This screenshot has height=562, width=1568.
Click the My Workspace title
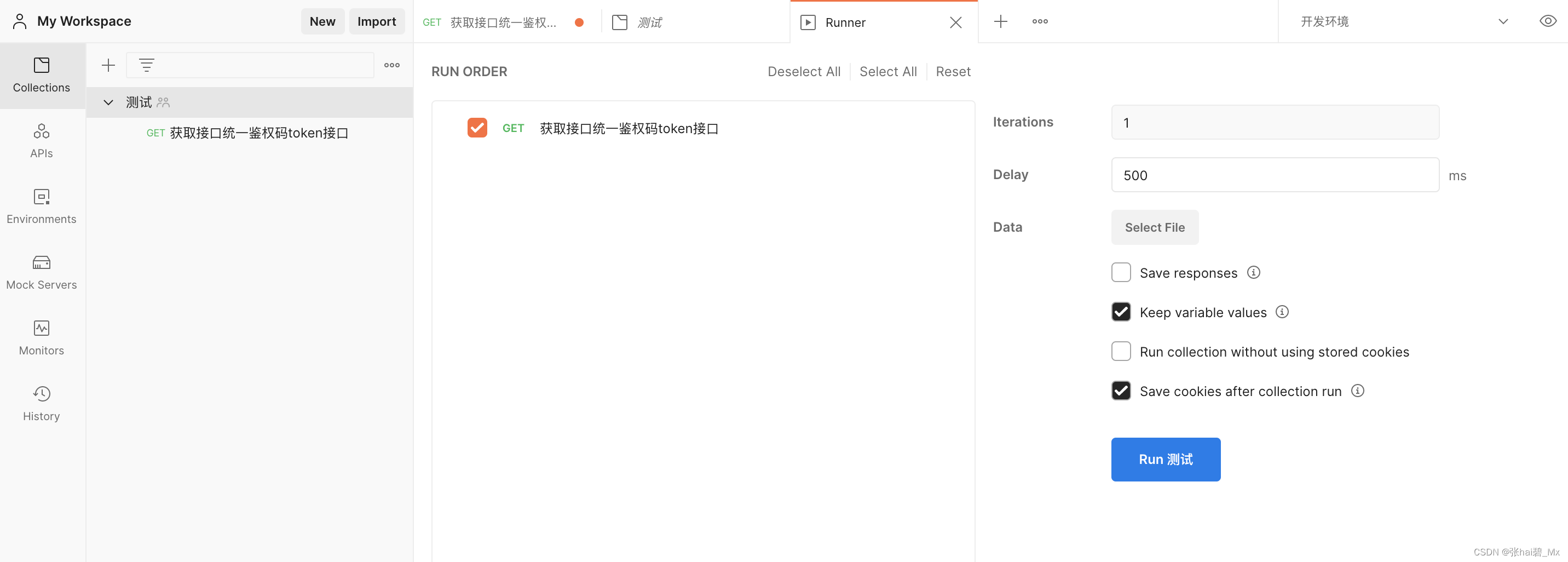click(x=84, y=21)
